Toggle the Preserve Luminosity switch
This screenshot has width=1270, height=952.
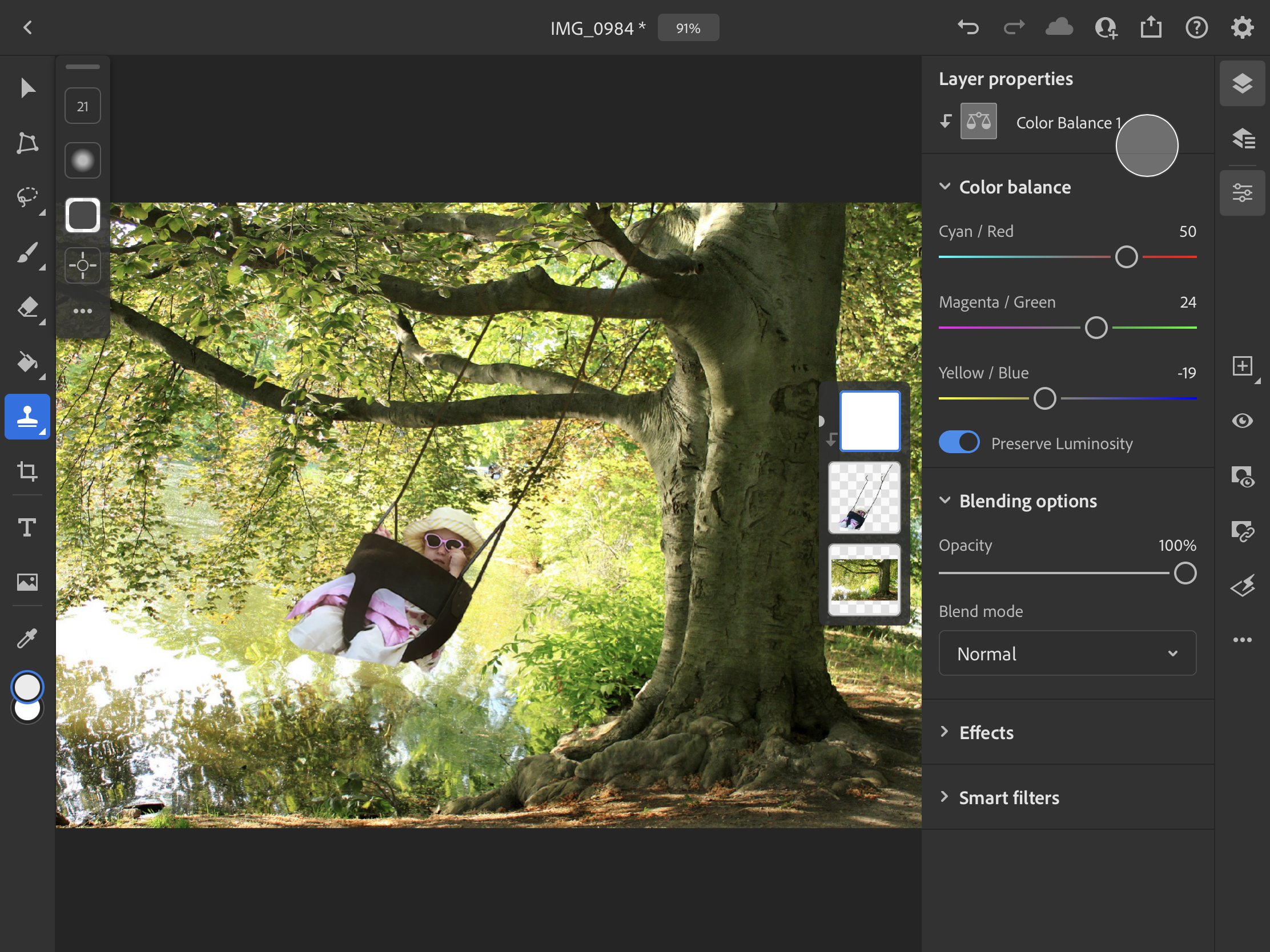[x=959, y=442]
